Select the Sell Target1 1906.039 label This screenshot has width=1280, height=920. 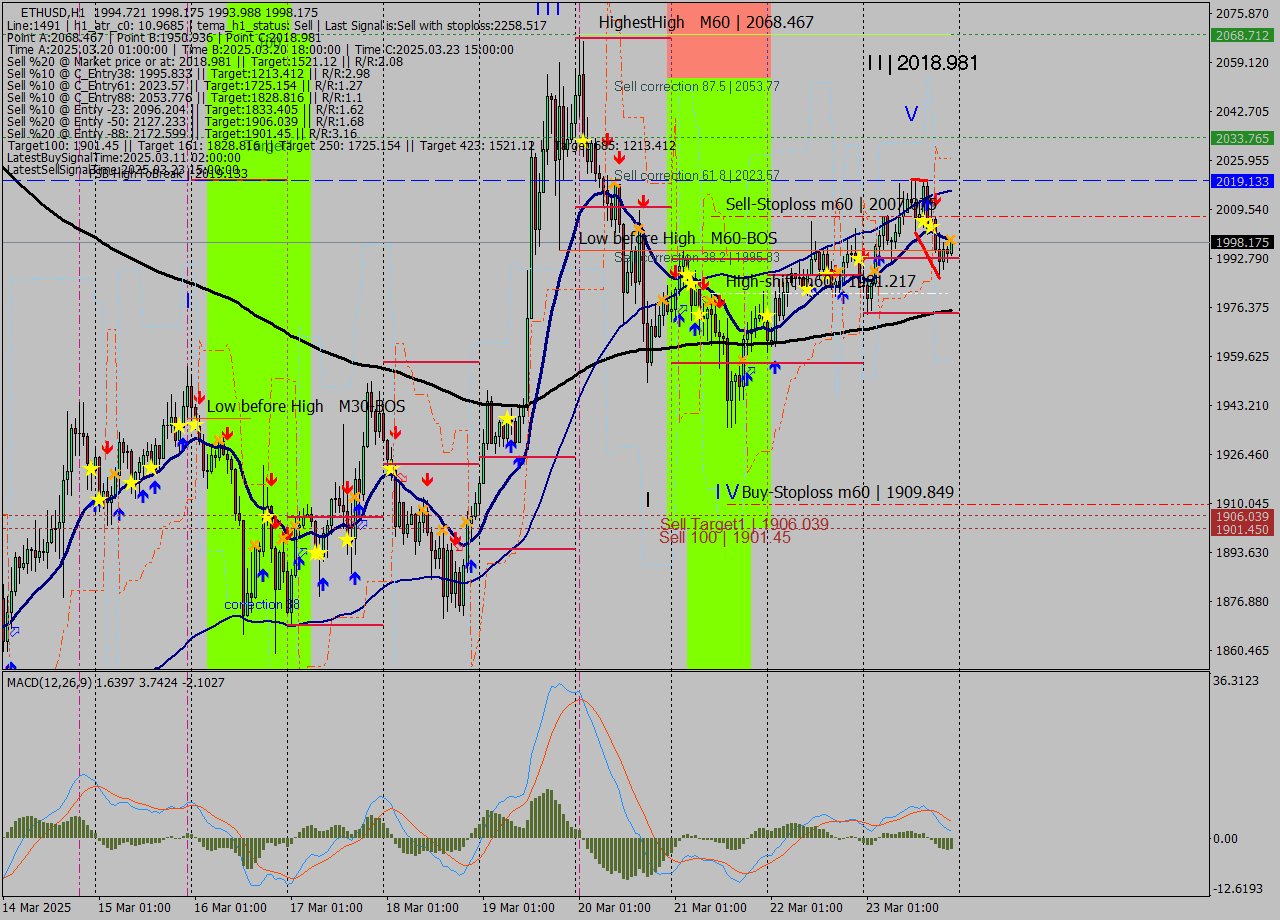(x=744, y=524)
